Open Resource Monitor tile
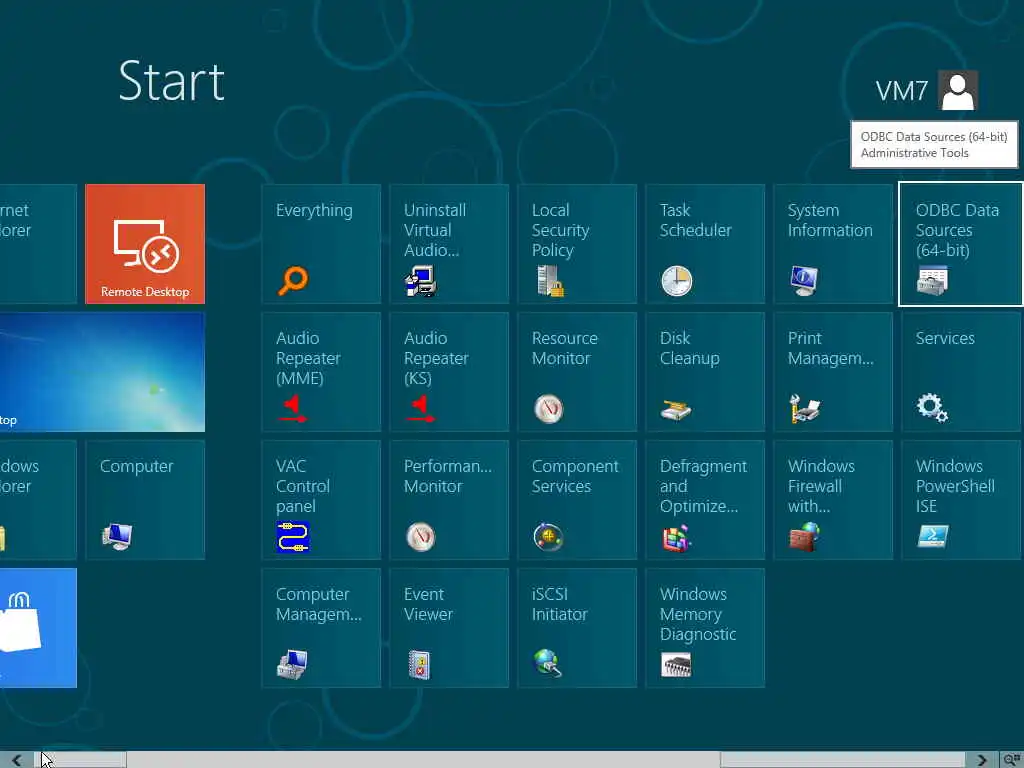The image size is (1024, 768). point(577,372)
